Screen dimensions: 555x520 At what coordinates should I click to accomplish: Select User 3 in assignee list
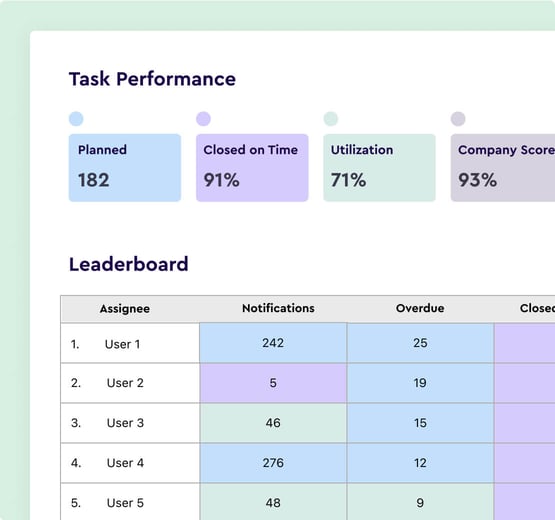[x=125, y=423]
